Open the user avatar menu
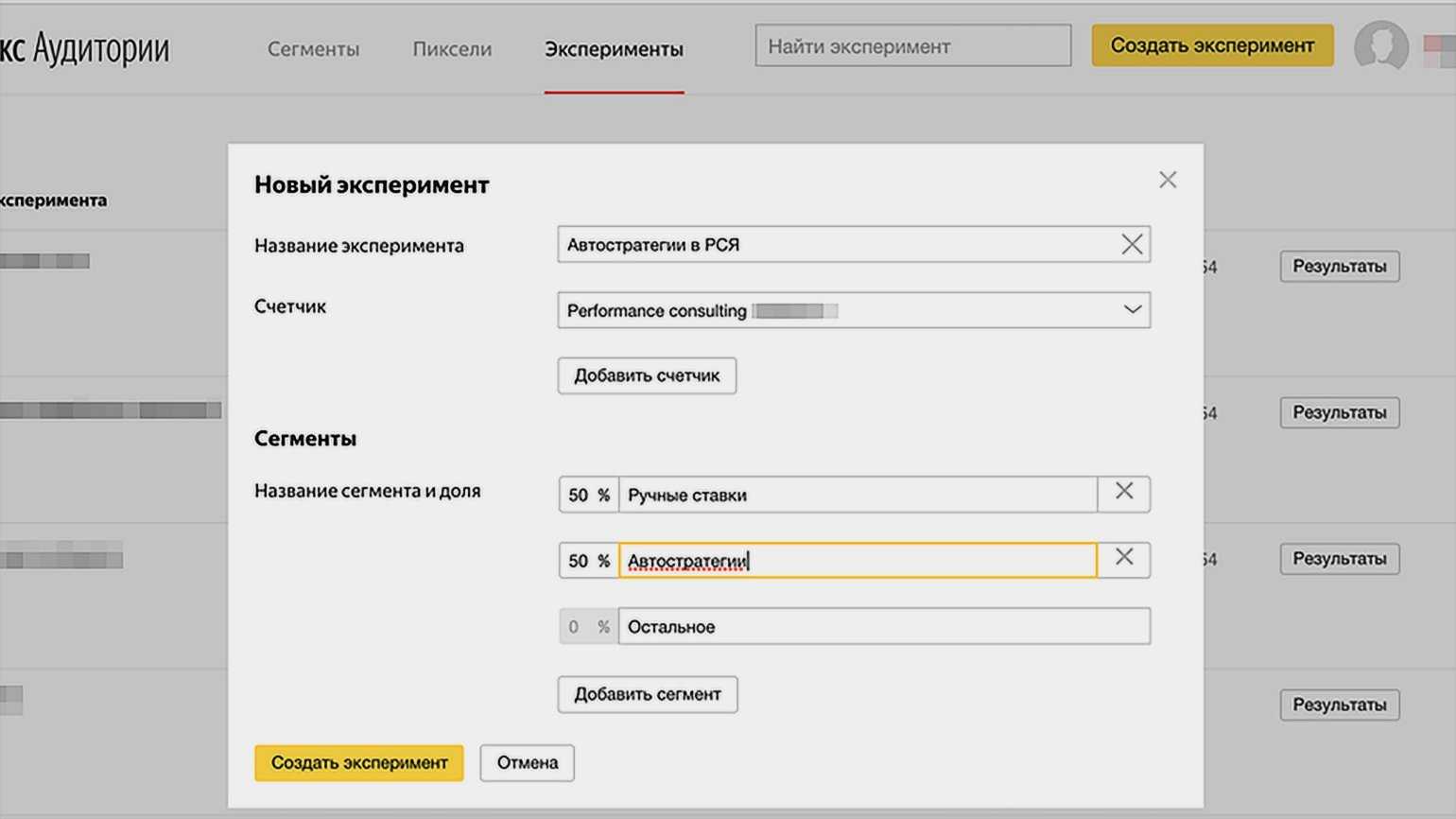This screenshot has width=1456, height=819. [1381, 46]
